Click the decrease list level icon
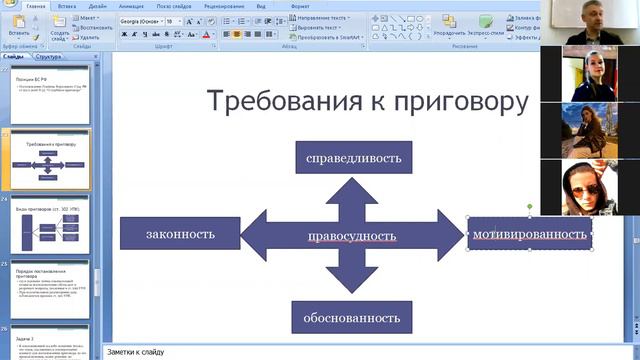 (258, 21)
